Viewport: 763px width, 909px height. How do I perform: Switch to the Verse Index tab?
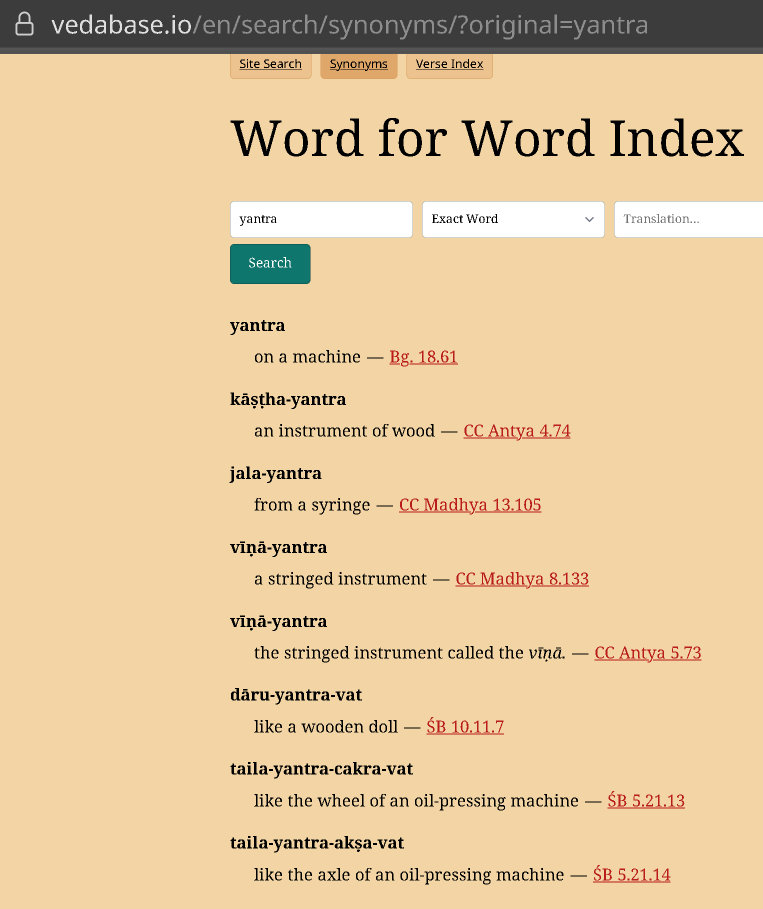pyautogui.click(x=449, y=64)
